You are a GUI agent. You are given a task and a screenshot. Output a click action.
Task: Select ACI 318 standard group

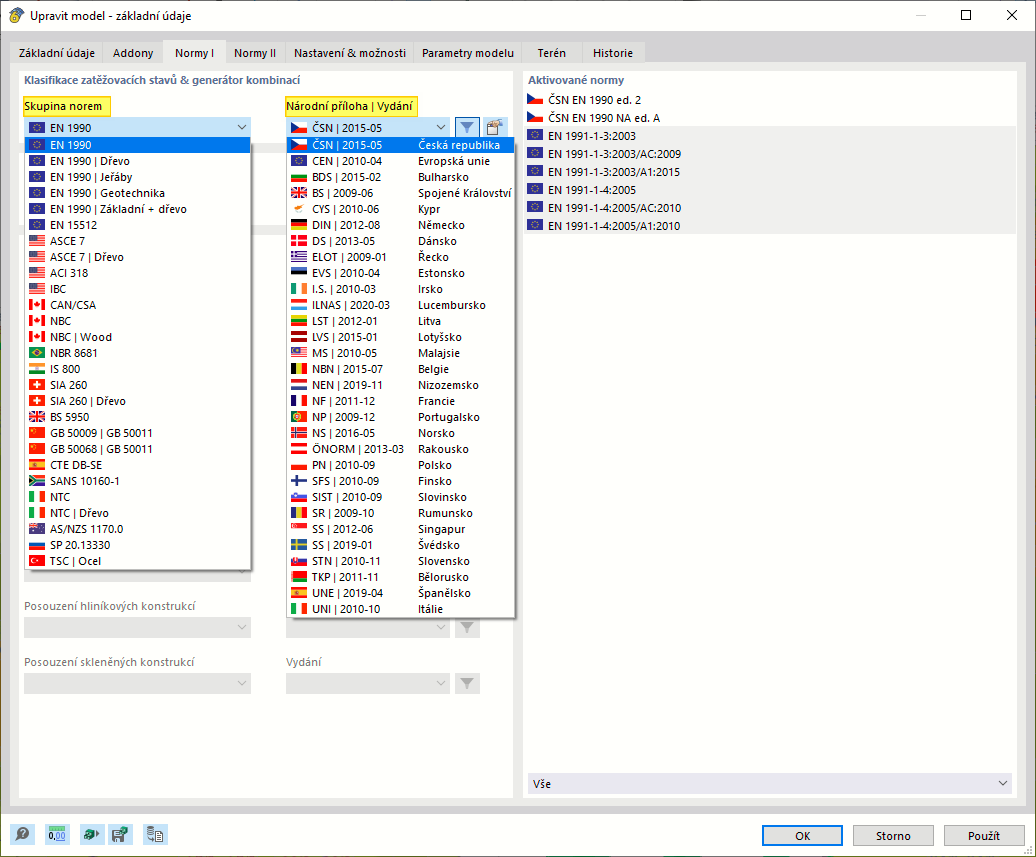pyautogui.click(x=137, y=273)
